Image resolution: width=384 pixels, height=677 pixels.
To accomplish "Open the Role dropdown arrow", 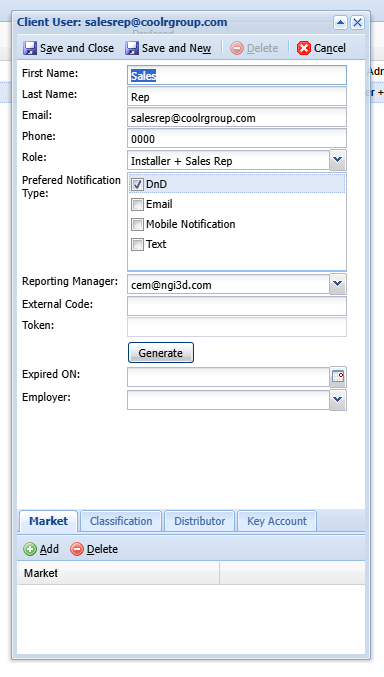I will (338, 160).
